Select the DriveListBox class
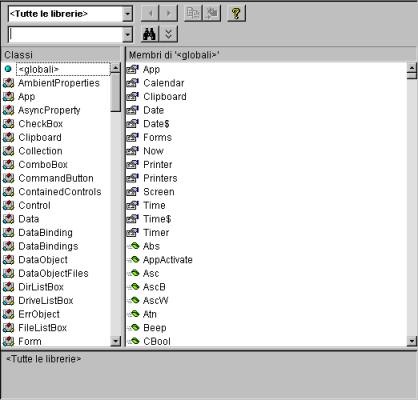418x400 pixels. 45,301
